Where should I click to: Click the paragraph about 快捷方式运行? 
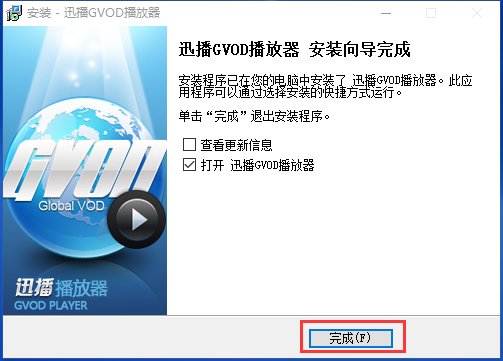coord(325,86)
